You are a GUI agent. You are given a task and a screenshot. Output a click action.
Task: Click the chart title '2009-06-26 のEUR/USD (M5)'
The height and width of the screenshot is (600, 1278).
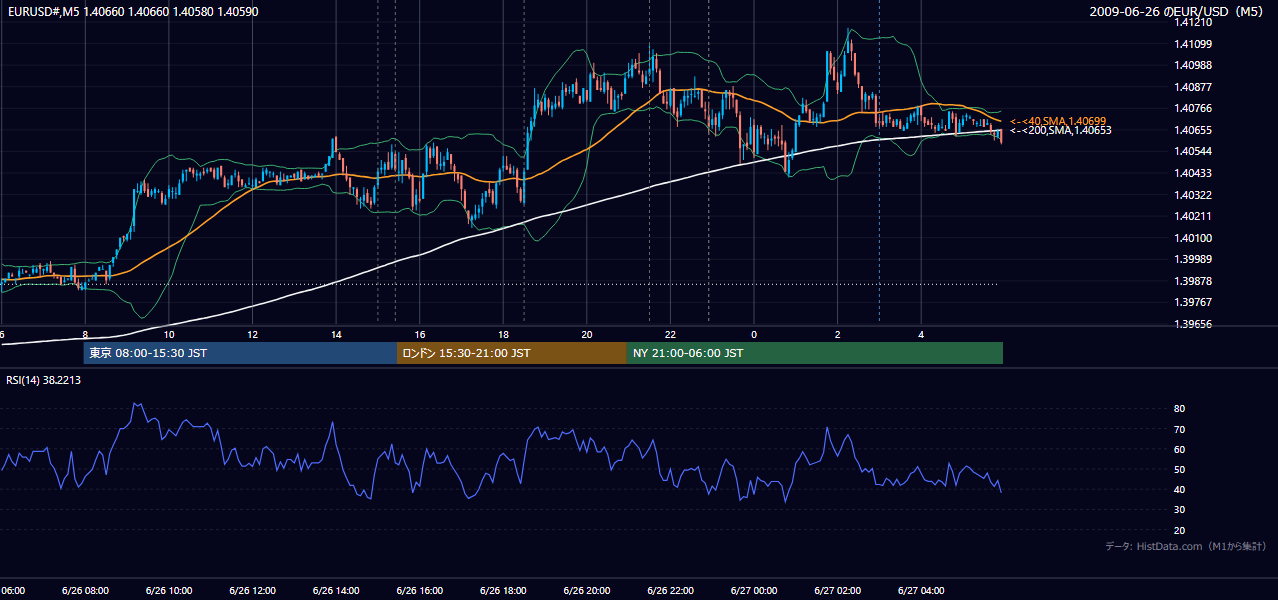pyautogui.click(x=1178, y=12)
